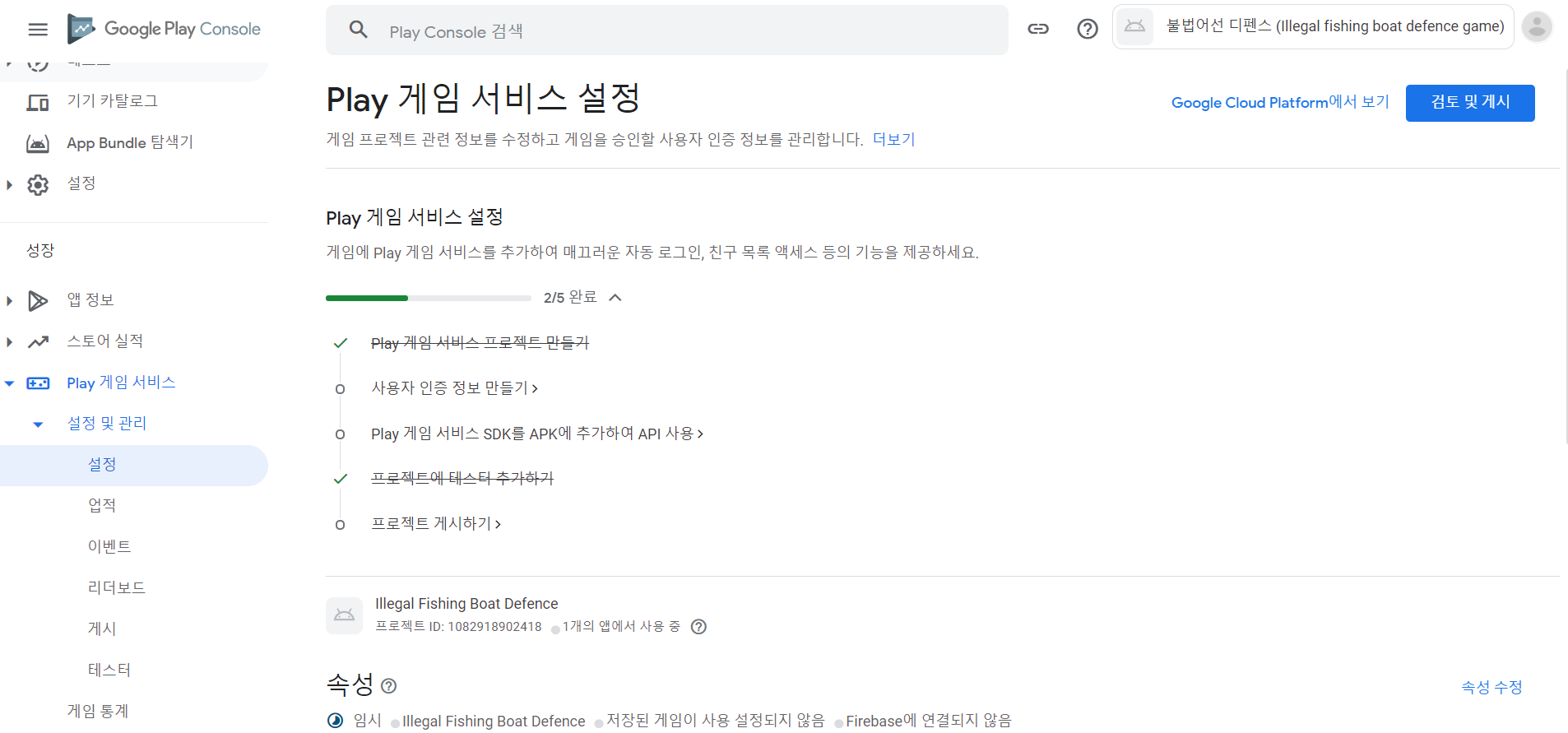
Task: Click the 프로젝트 ID: 1082918902418 text
Action: (458, 627)
